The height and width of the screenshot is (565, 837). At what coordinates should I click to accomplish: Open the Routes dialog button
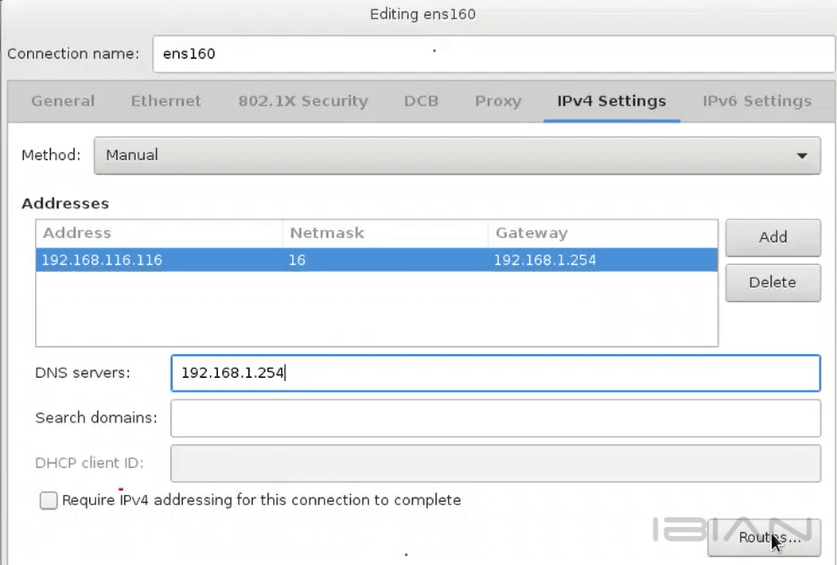[x=764, y=538]
